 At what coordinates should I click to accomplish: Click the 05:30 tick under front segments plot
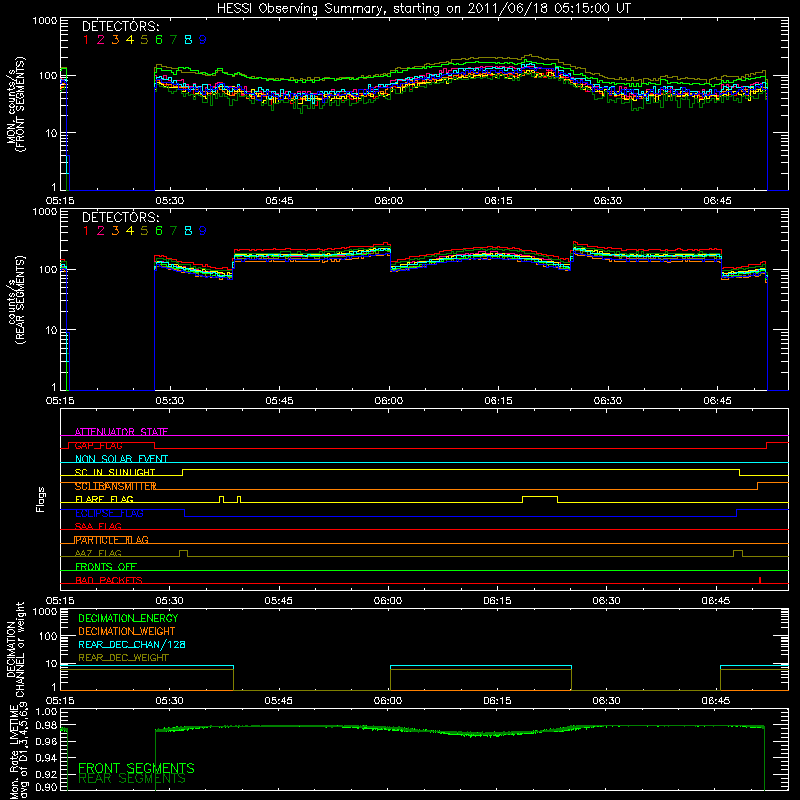click(x=170, y=201)
